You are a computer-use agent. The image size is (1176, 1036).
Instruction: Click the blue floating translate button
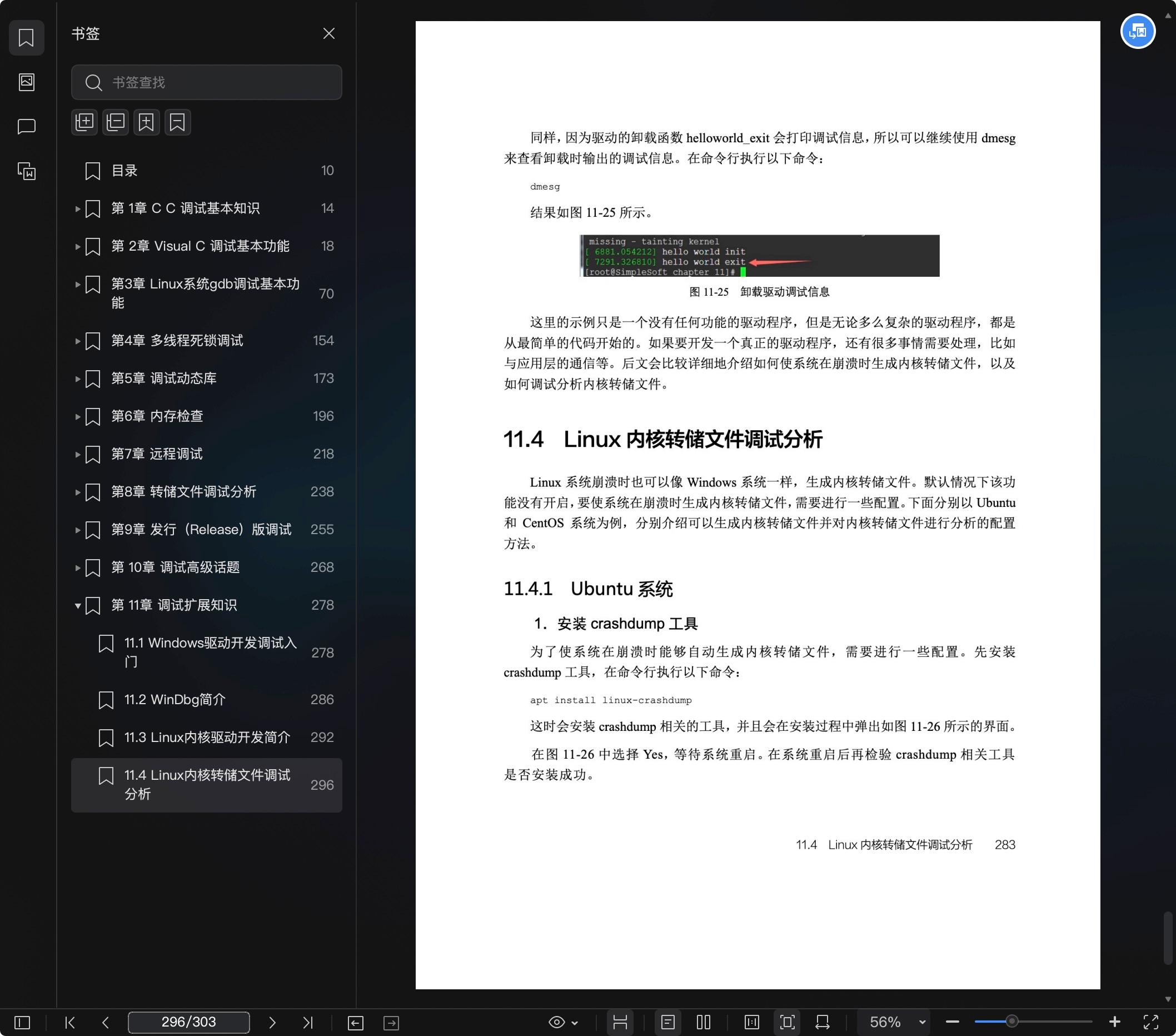pos(1138,31)
